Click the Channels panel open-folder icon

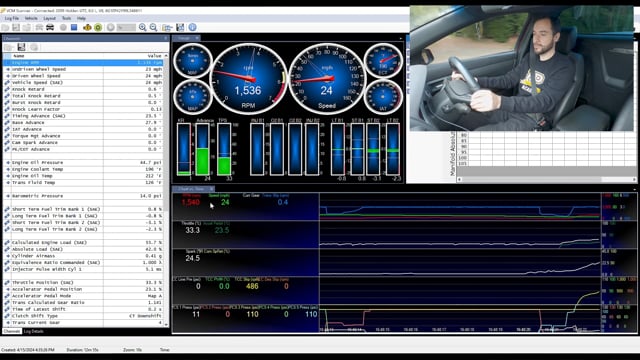point(9,47)
